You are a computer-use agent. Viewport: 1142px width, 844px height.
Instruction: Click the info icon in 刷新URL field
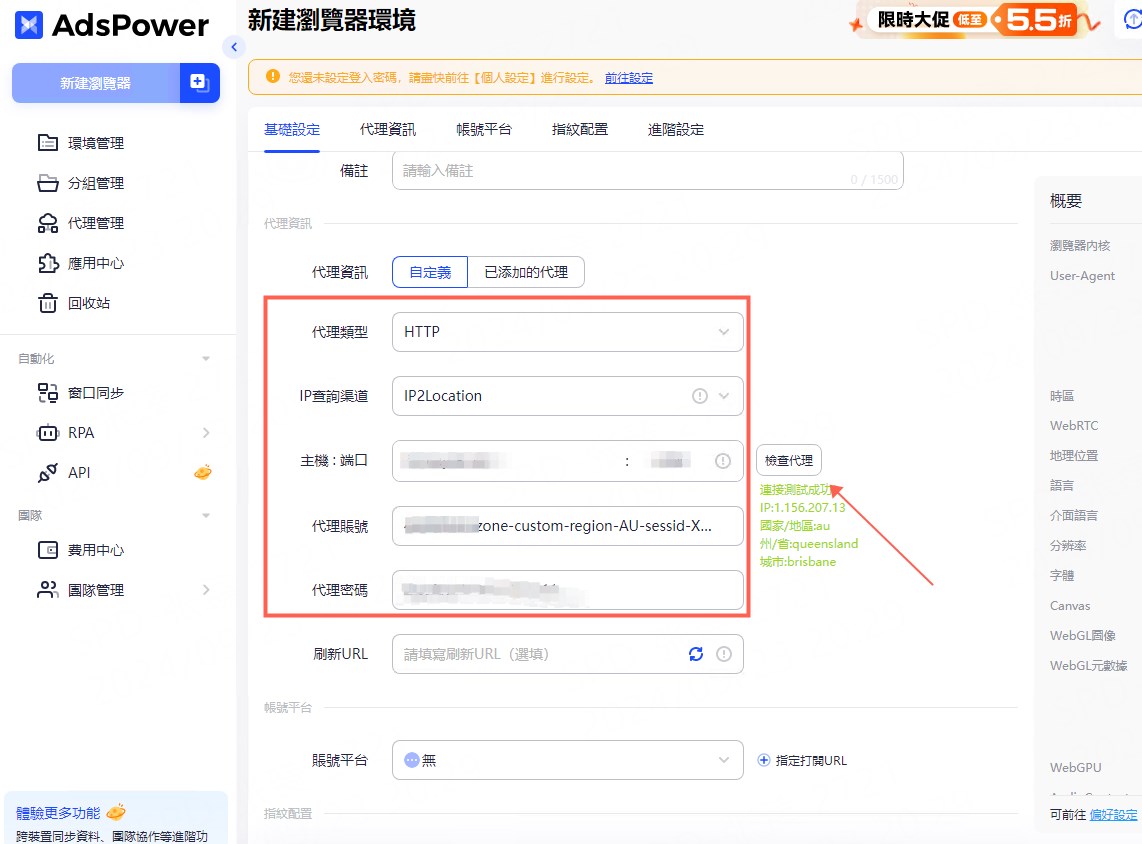tap(724, 654)
